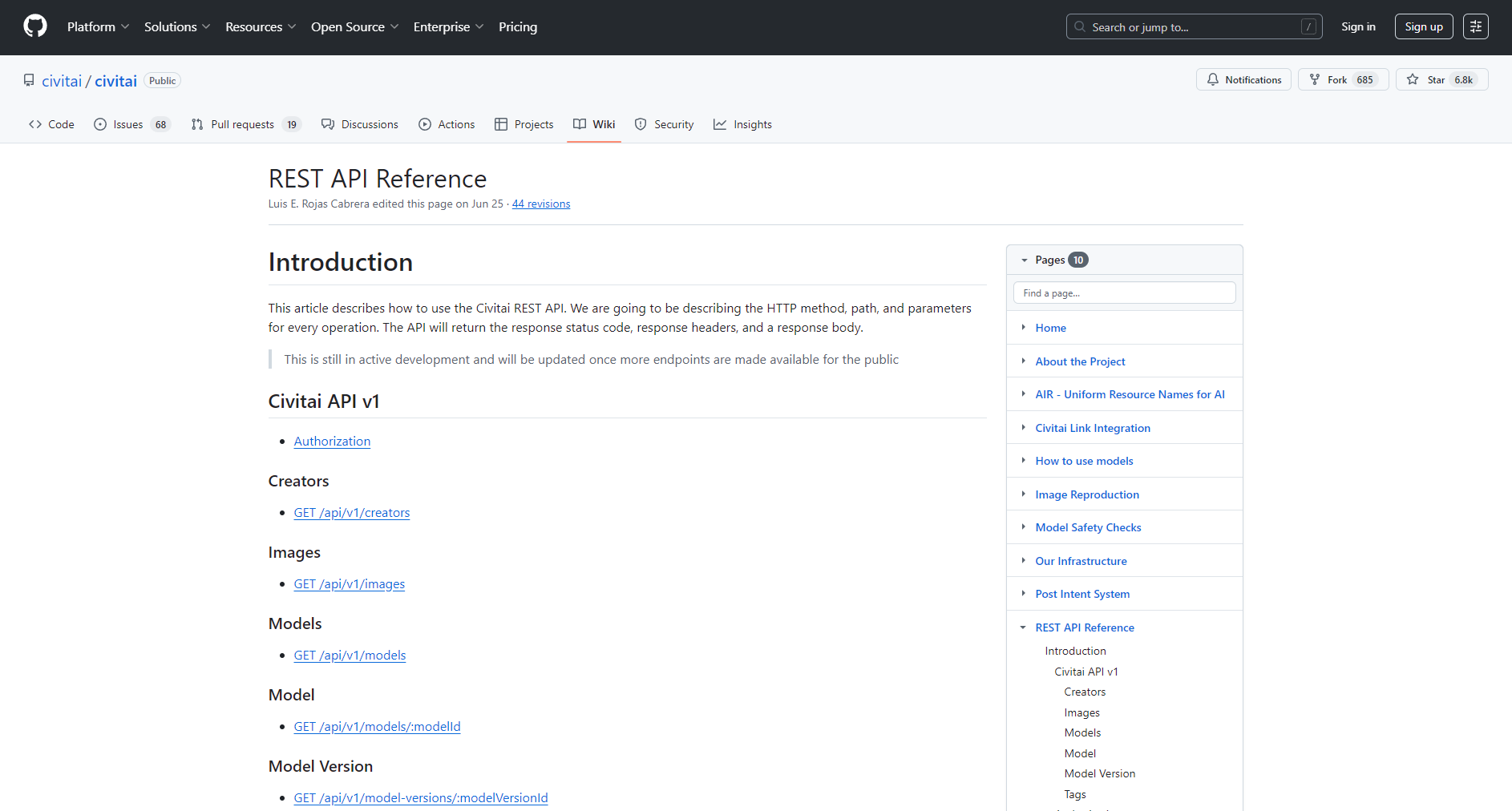Expand the Home page triangle
Screen dimensions: 1512x811
(1023, 327)
